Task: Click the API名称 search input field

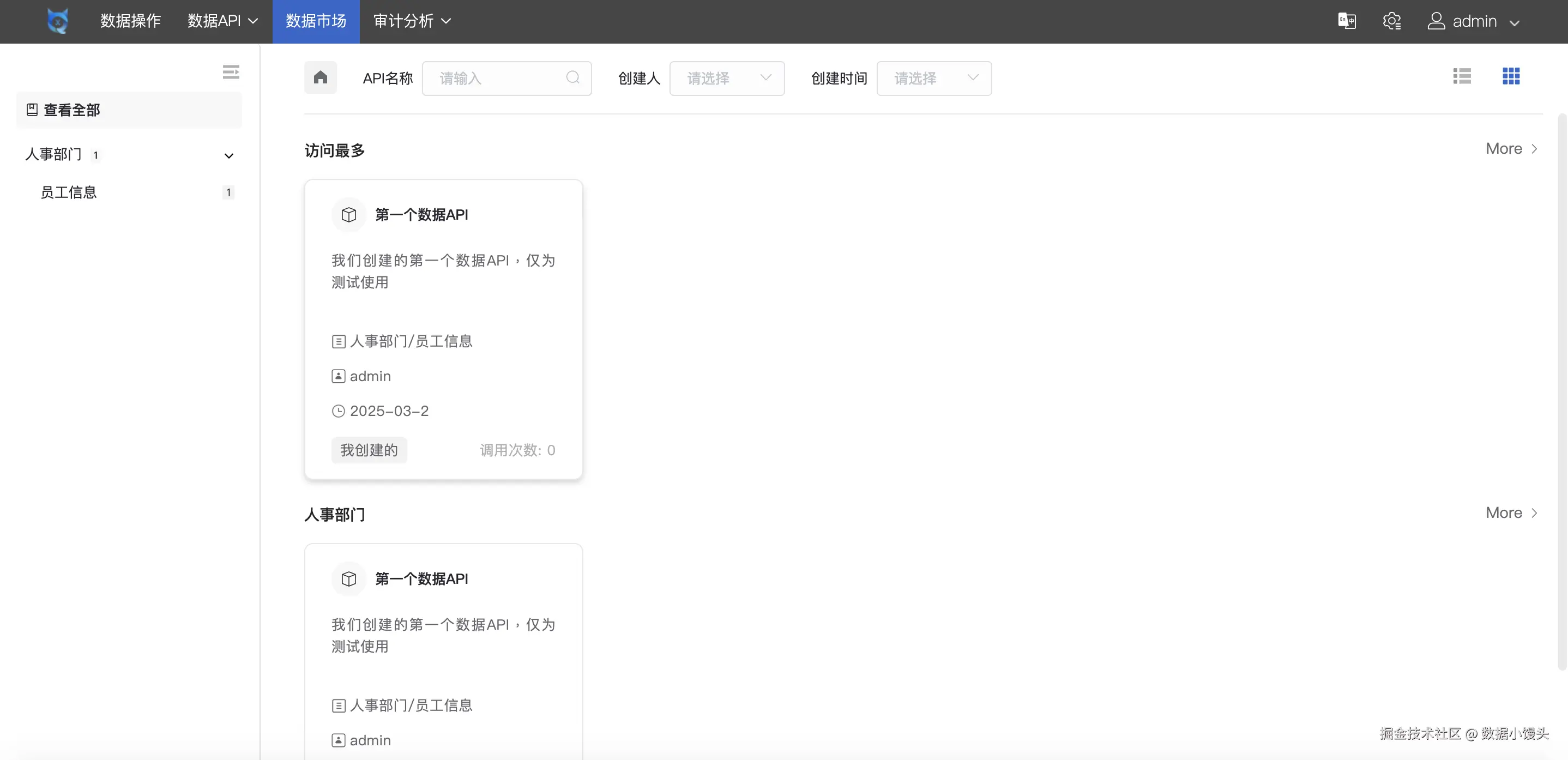Action: point(499,78)
